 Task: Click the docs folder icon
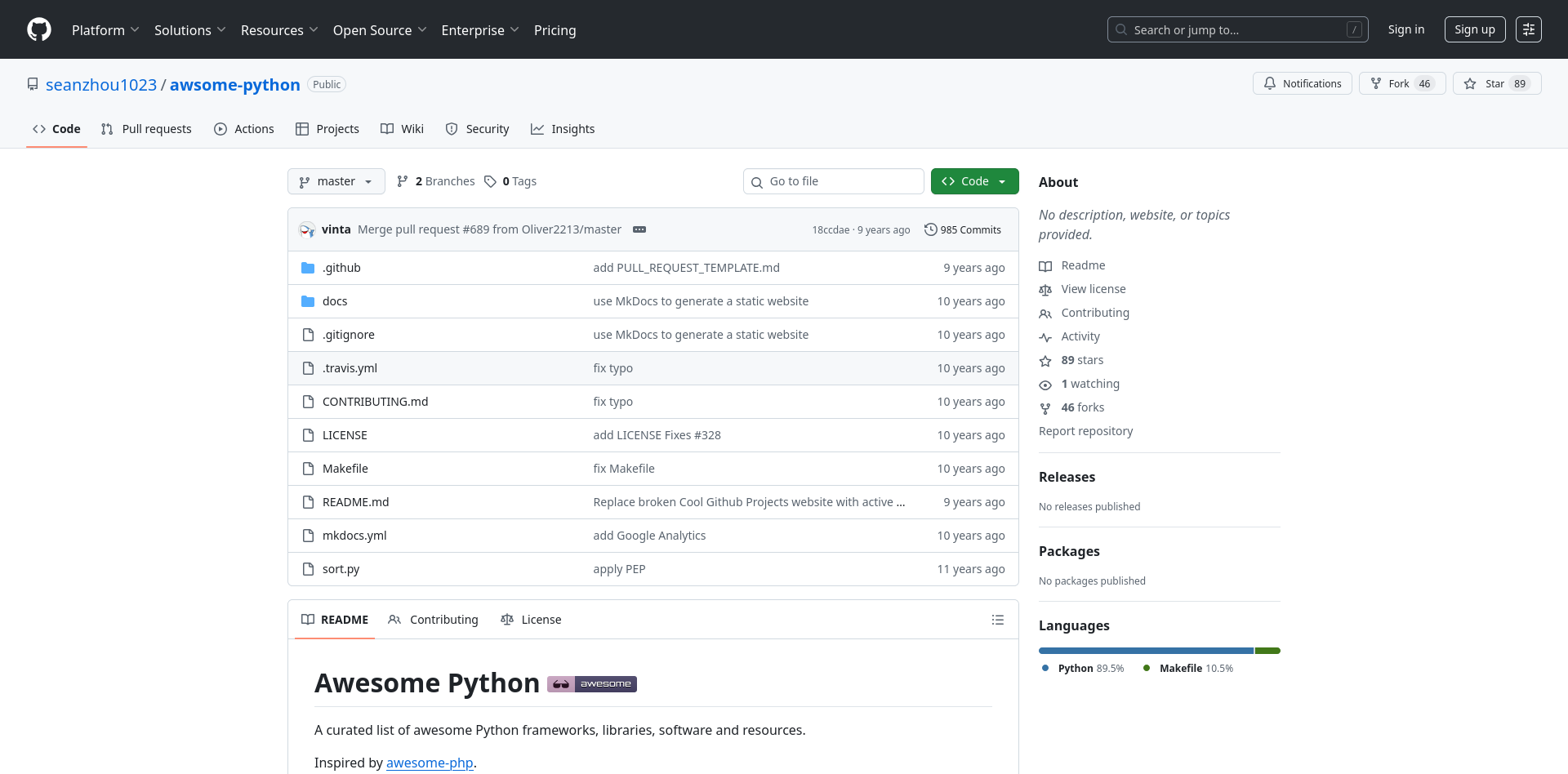(308, 301)
